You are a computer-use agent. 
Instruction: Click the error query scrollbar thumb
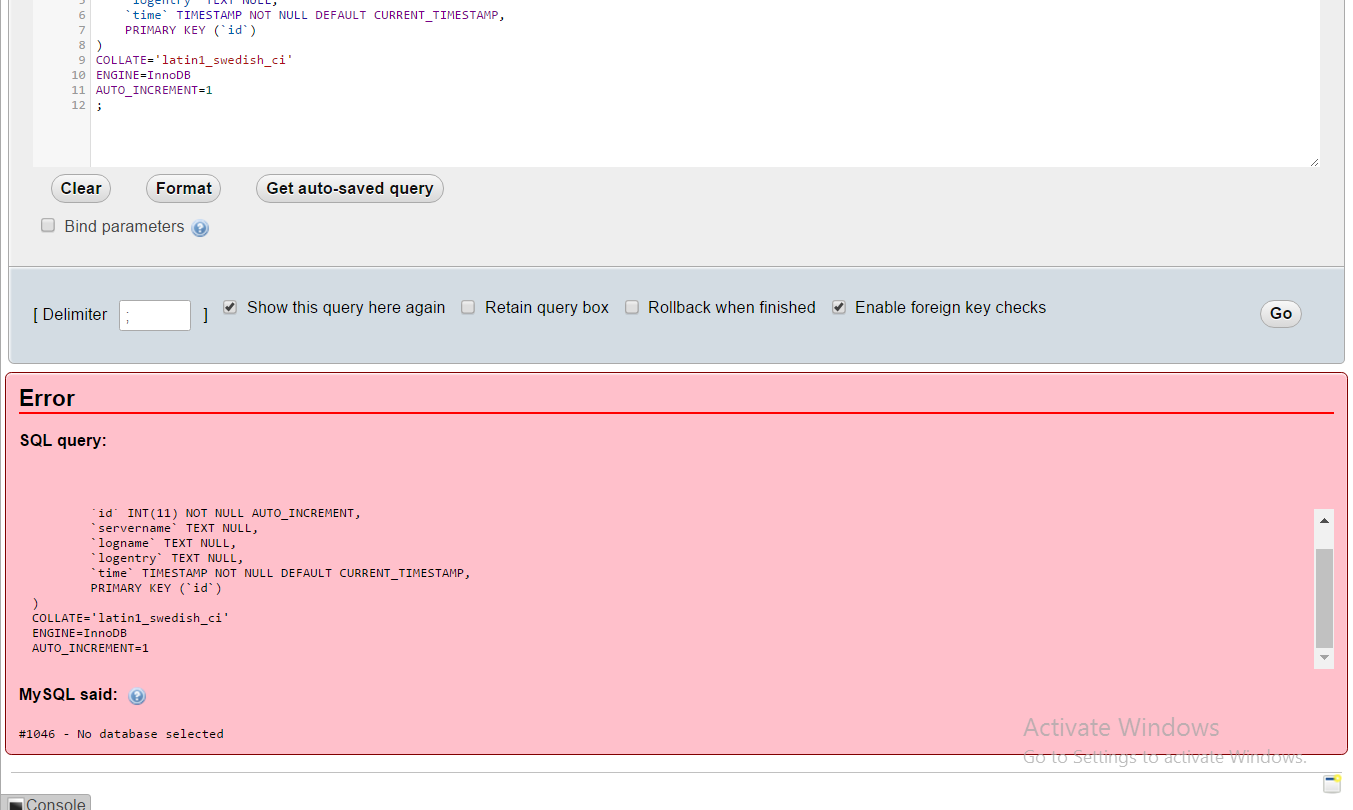click(1324, 597)
